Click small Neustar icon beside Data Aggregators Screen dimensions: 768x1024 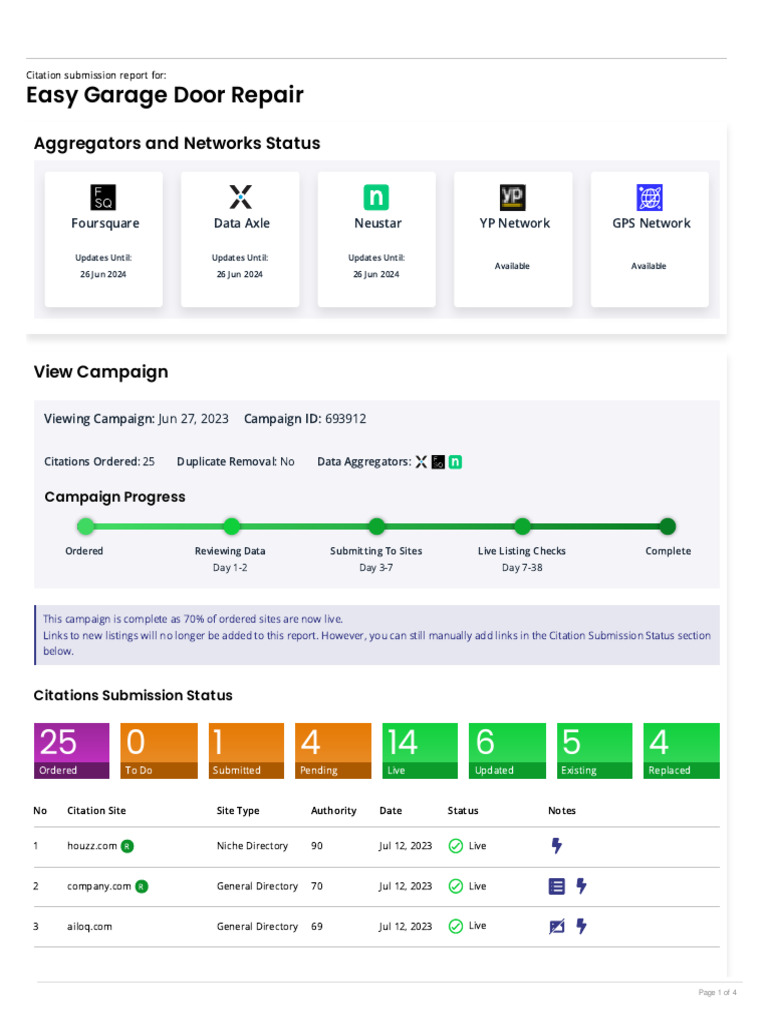[x=455, y=462]
